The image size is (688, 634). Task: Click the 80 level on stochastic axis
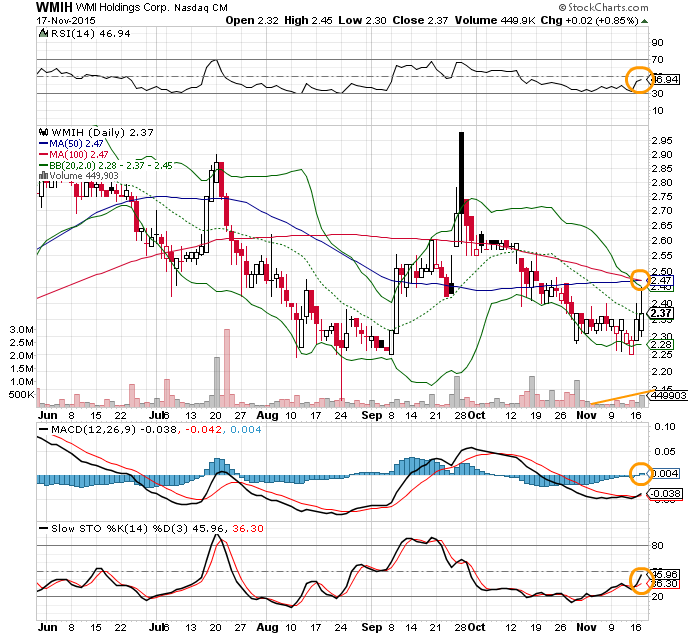point(657,546)
